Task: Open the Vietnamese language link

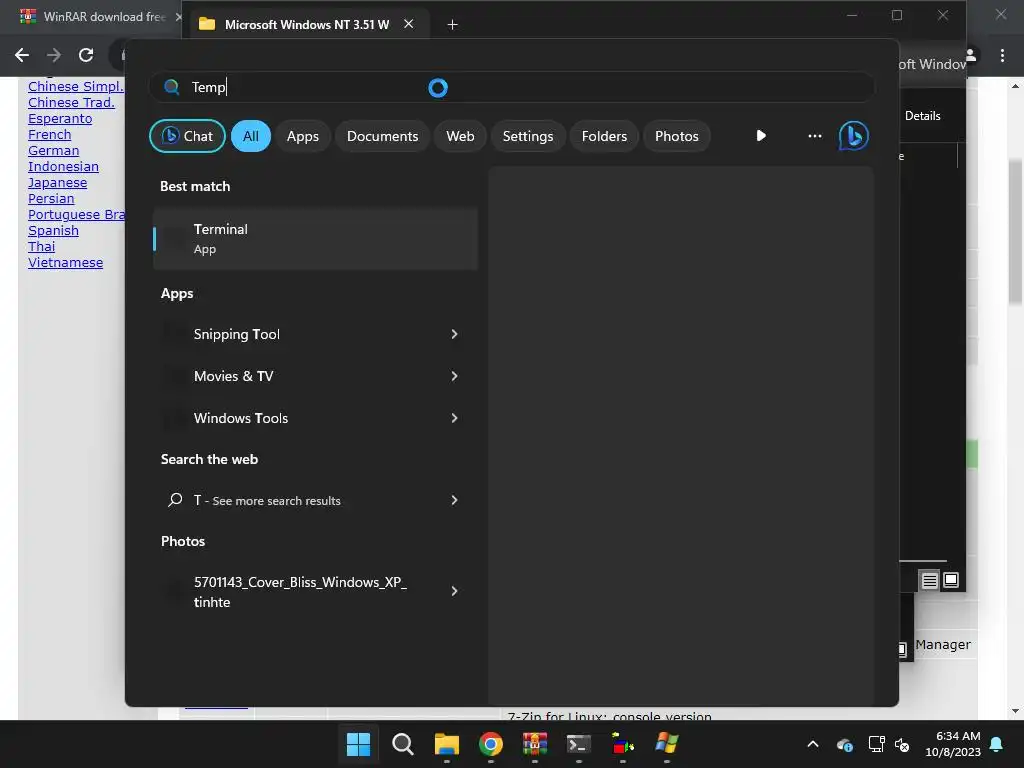Action: coord(65,263)
